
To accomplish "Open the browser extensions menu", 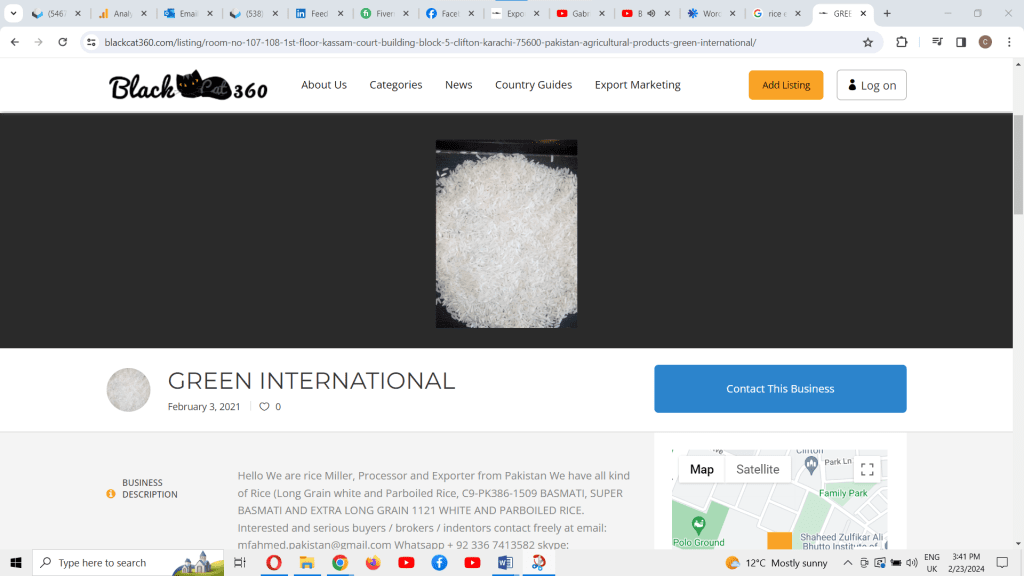I will [901, 42].
